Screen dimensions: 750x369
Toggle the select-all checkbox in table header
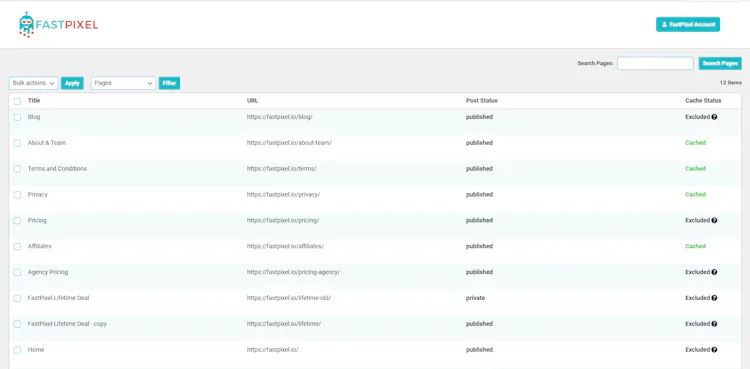17,101
